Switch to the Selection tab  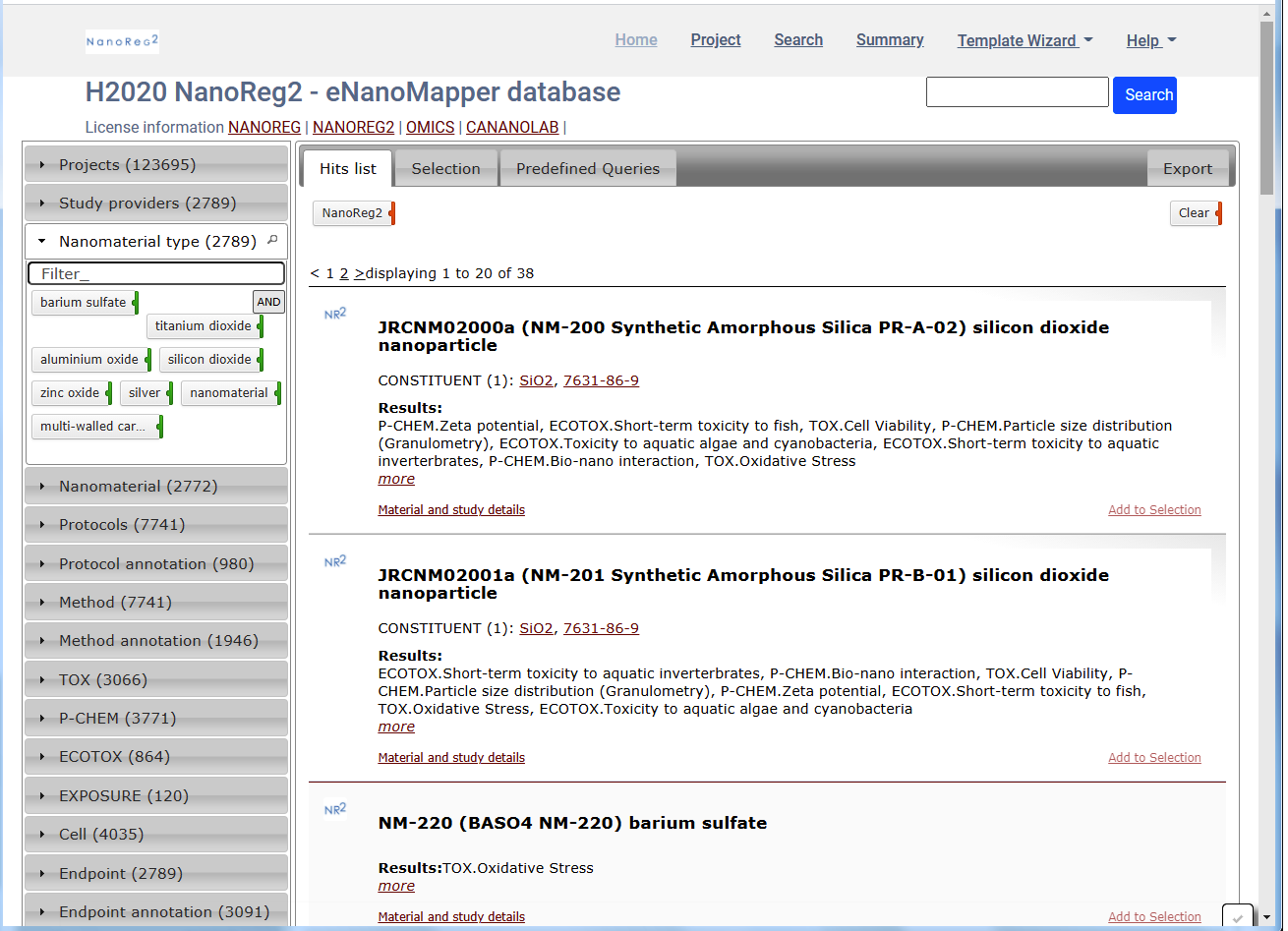pos(445,169)
